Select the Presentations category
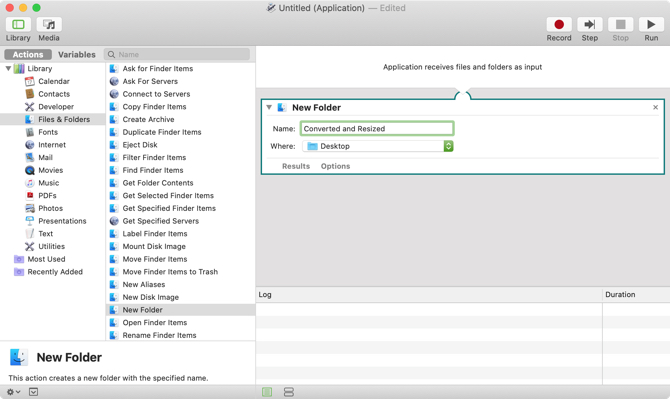 62,221
